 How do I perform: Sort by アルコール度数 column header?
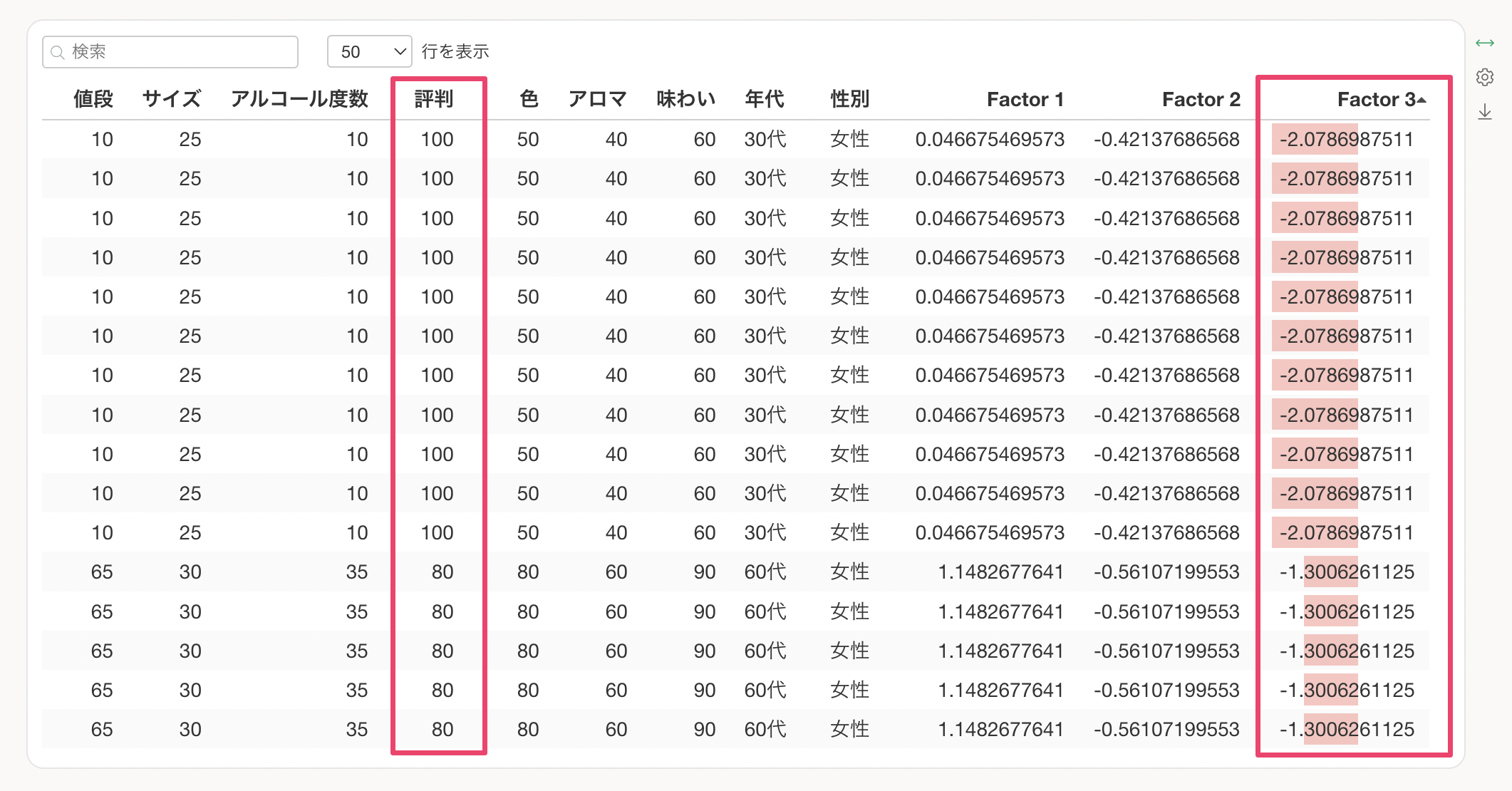(x=299, y=99)
